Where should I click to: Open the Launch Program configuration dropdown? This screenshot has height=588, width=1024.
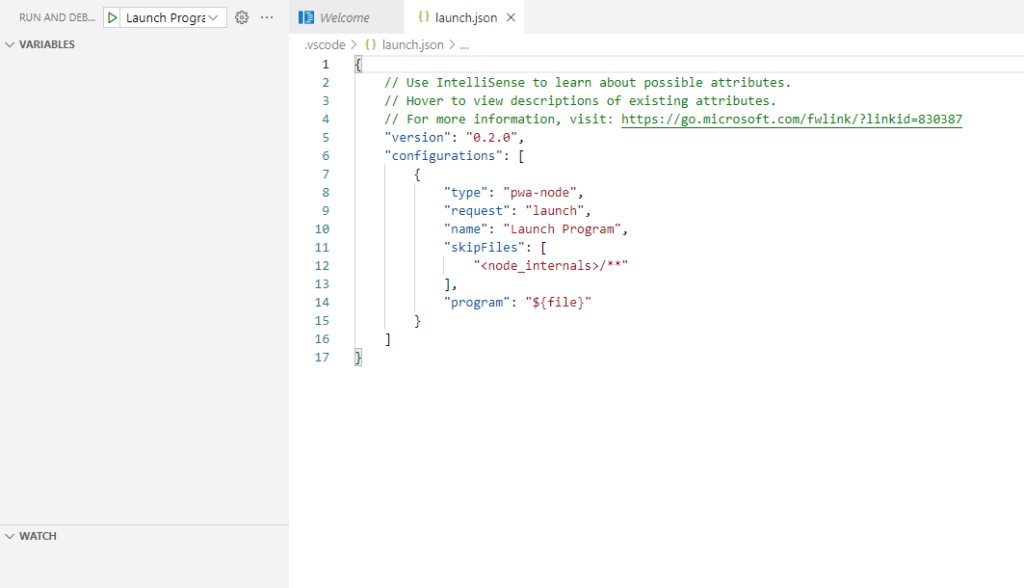172,18
